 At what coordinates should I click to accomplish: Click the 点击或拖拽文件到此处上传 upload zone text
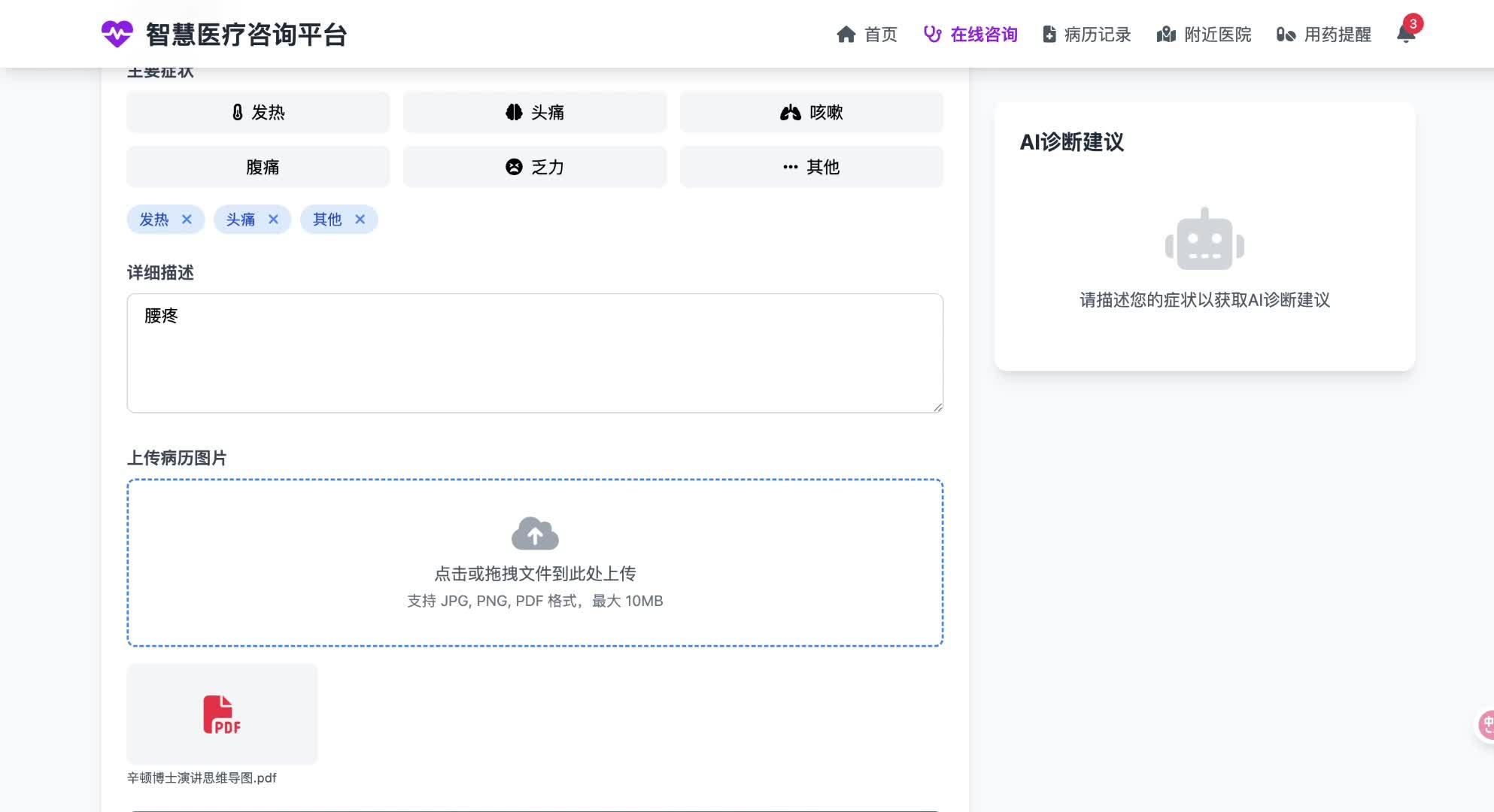535,574
